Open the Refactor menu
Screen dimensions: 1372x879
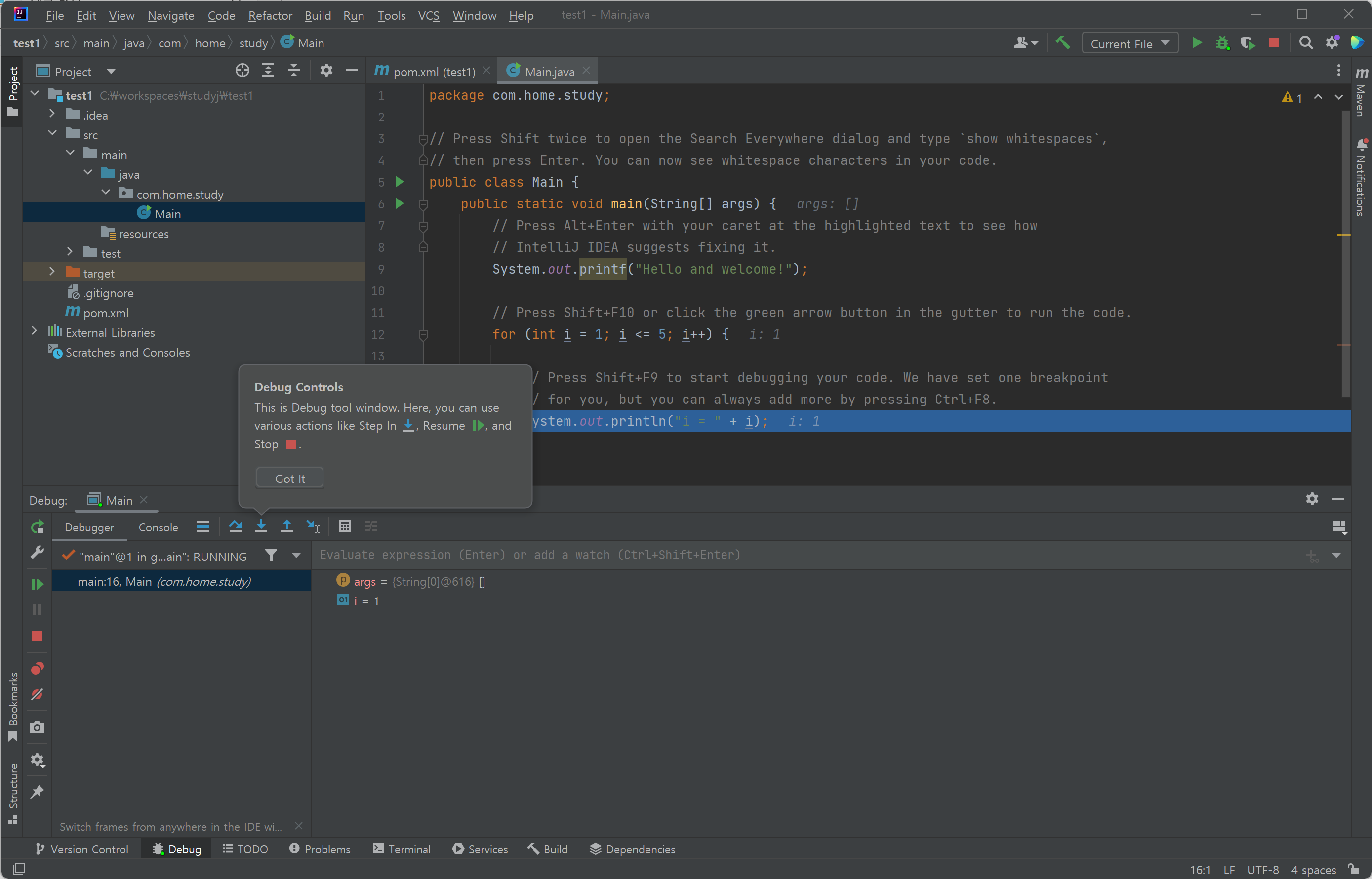click(270, 15)
